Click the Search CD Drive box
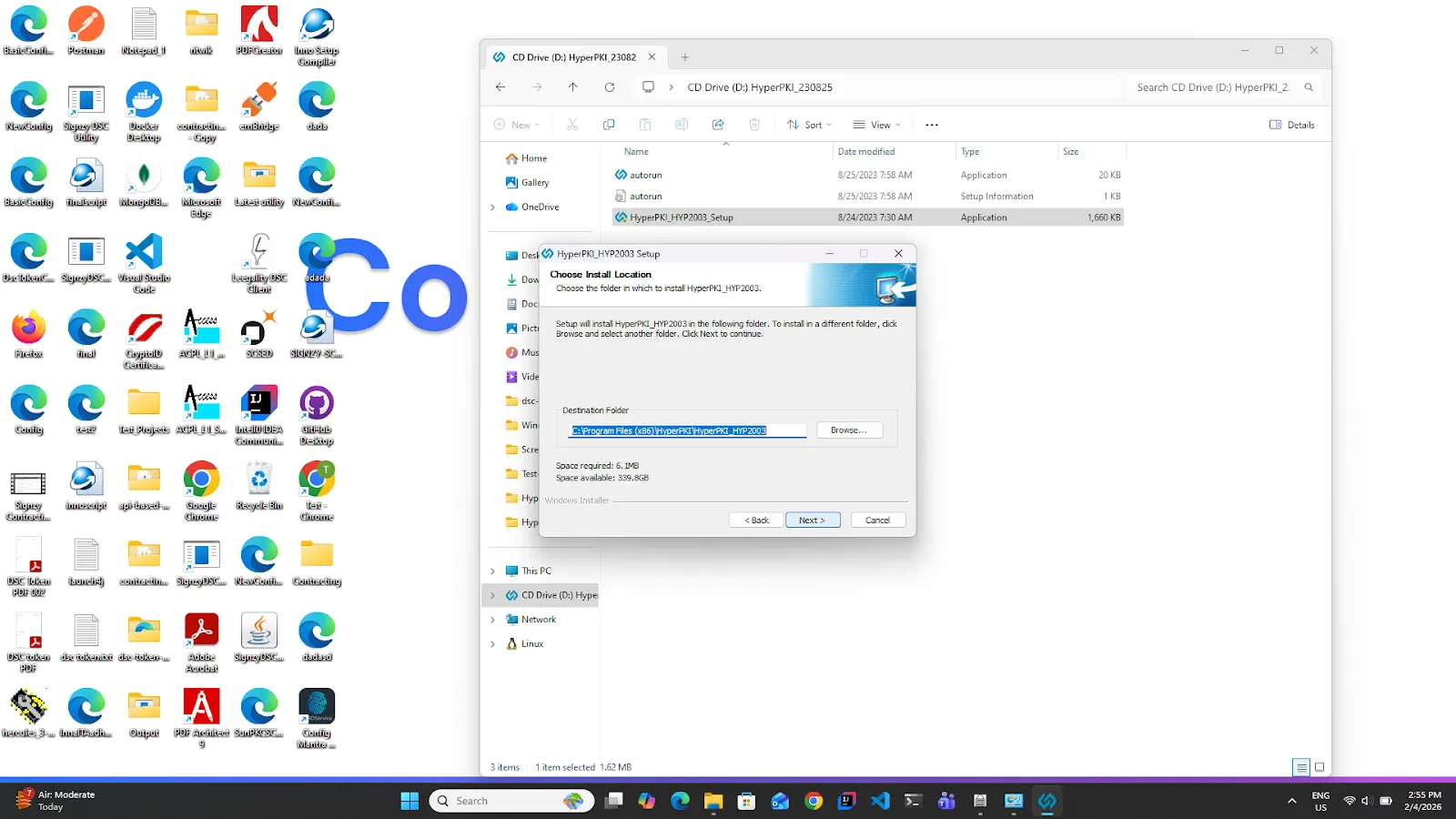 tap(1224, 87)
